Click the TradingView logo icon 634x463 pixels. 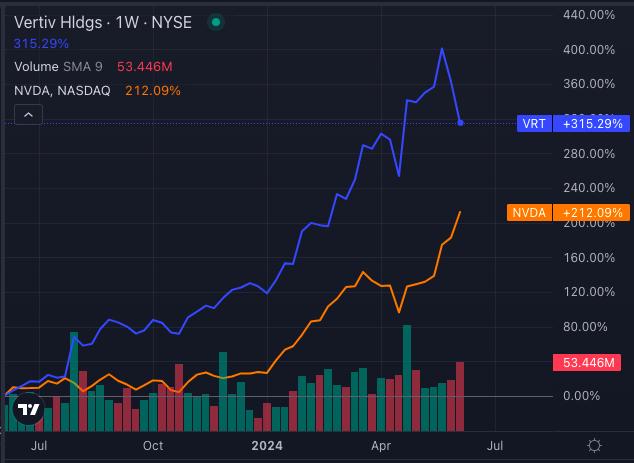(29, 410)
